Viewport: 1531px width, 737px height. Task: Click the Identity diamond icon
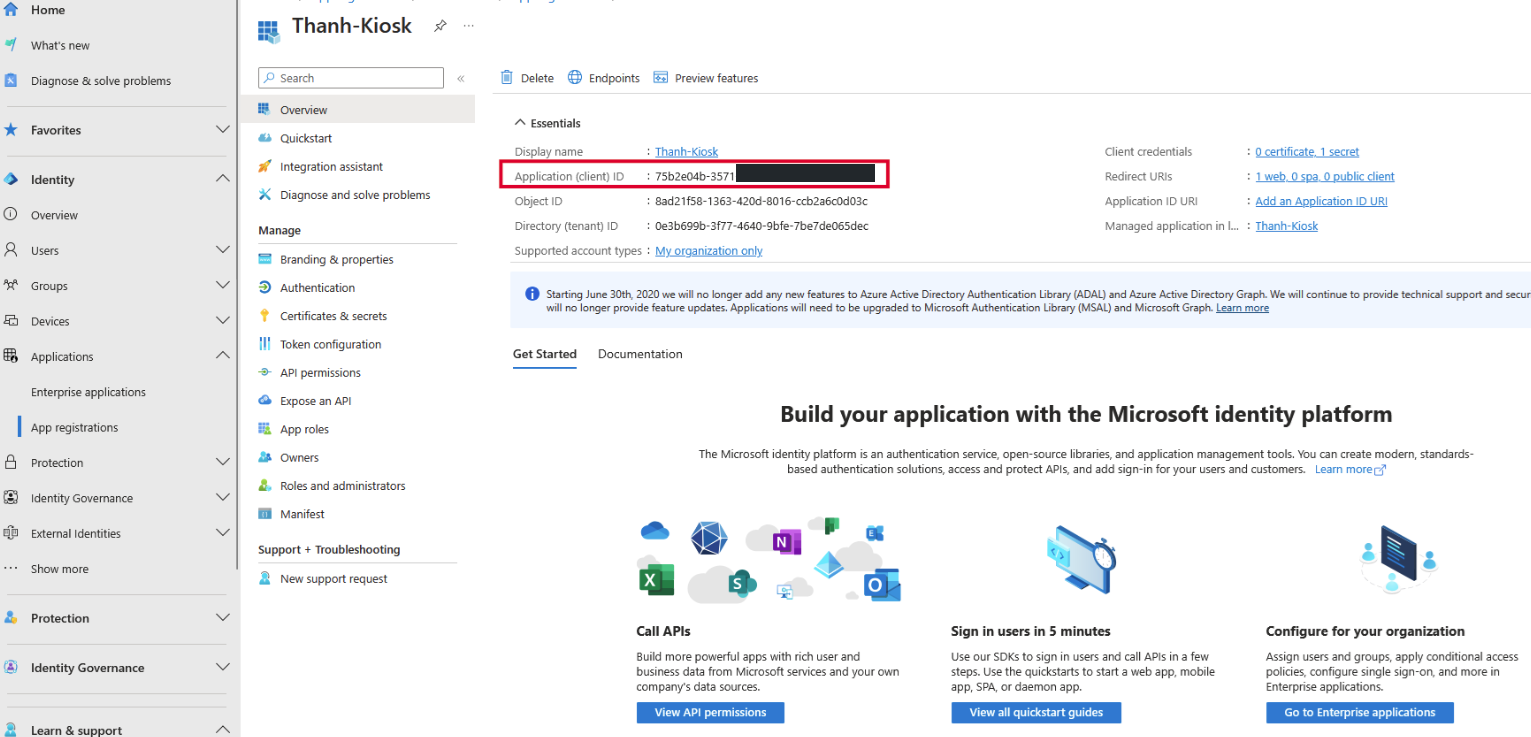[11, 180]
